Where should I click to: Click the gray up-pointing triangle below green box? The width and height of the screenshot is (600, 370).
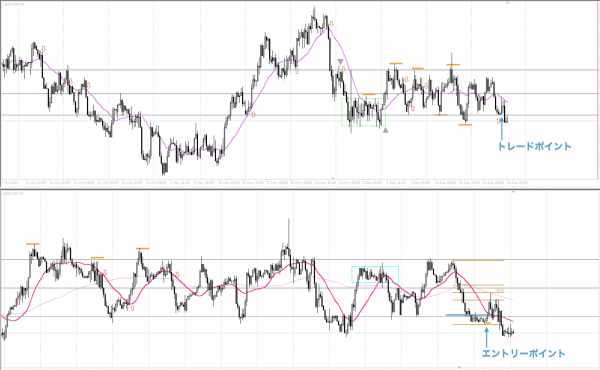coord(385,130)
